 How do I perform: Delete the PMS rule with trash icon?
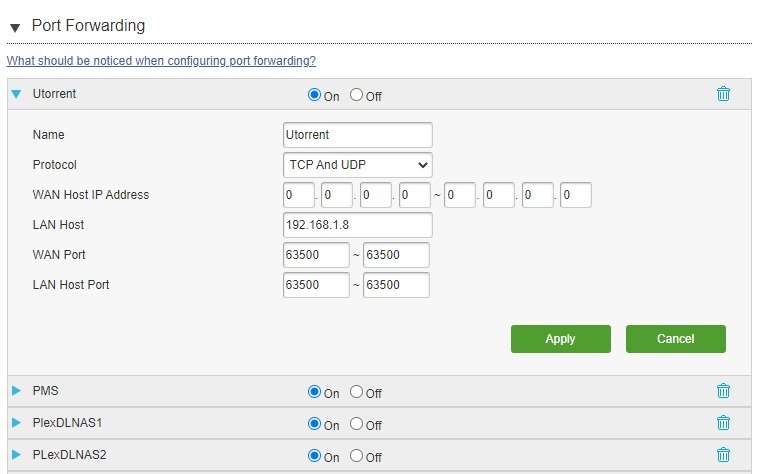(x=723, y=391)
